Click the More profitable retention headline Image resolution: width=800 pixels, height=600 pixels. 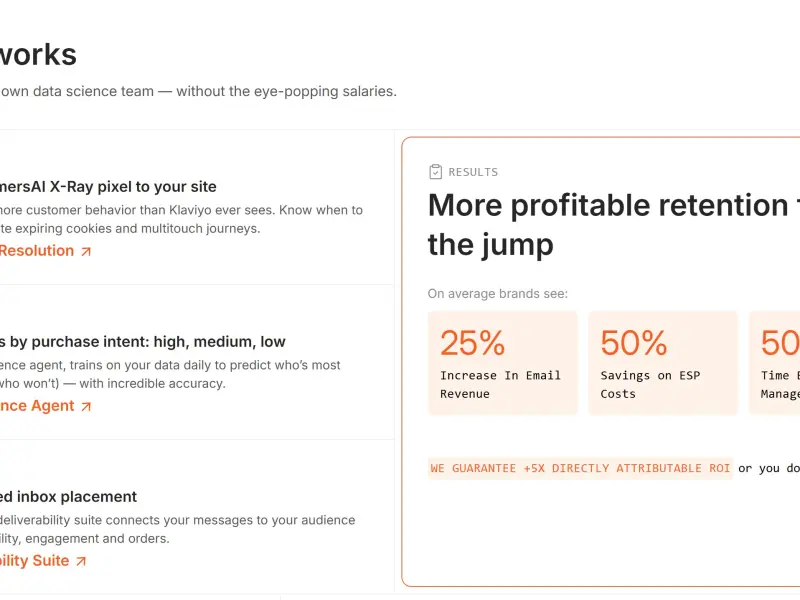coord(614,225)
